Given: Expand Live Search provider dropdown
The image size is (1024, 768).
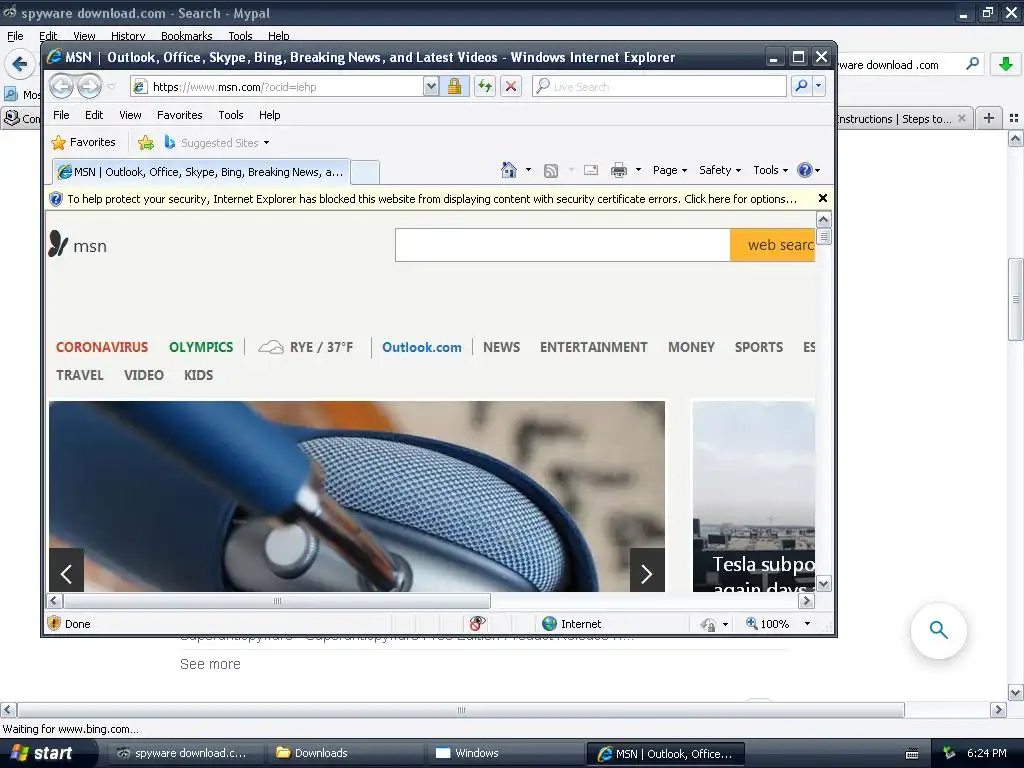Looking at the screenshot, I should (x=818, y=86).
